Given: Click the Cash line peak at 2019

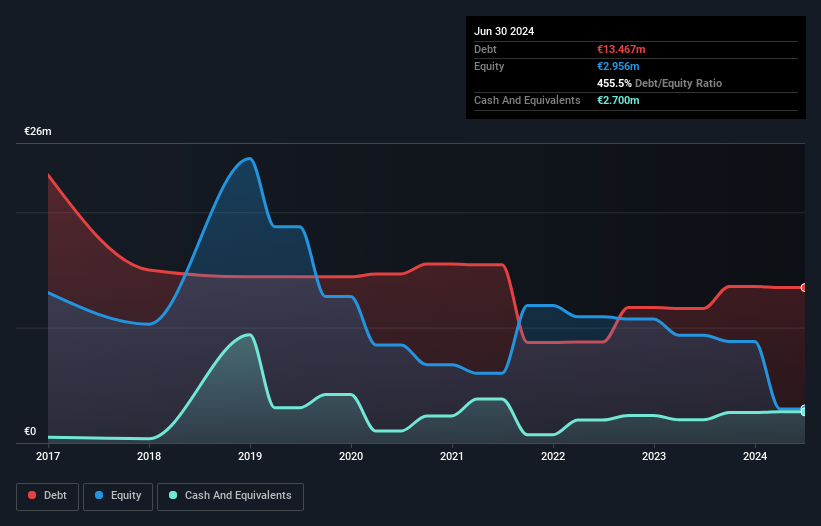Looking at the screenshot, I should pyautogui.click(x=250, y=335).
